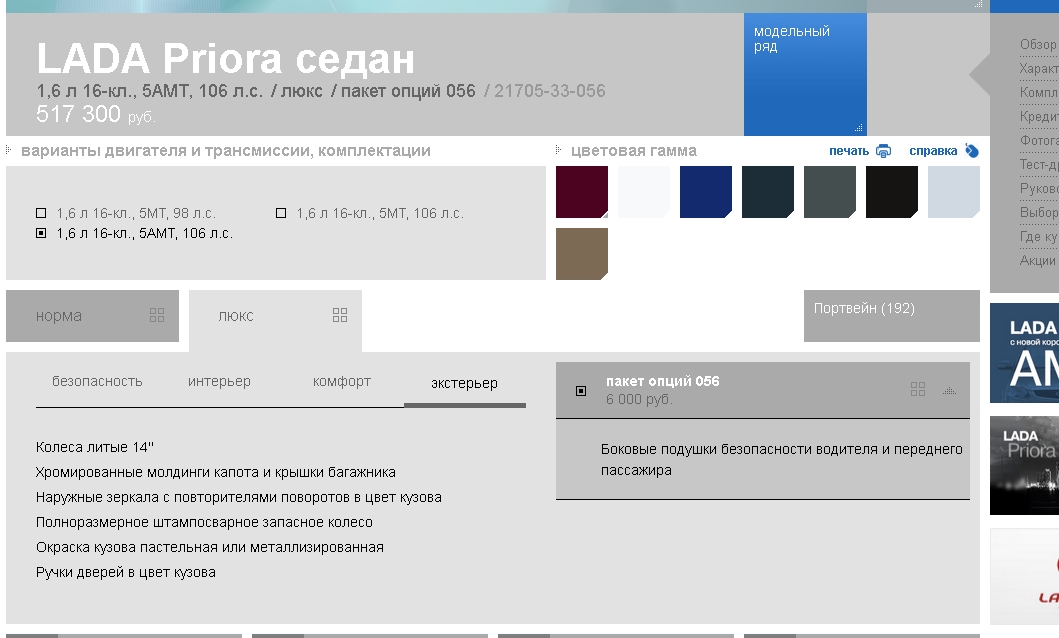Open Фотогалерея side menu item

(1039, 140)
